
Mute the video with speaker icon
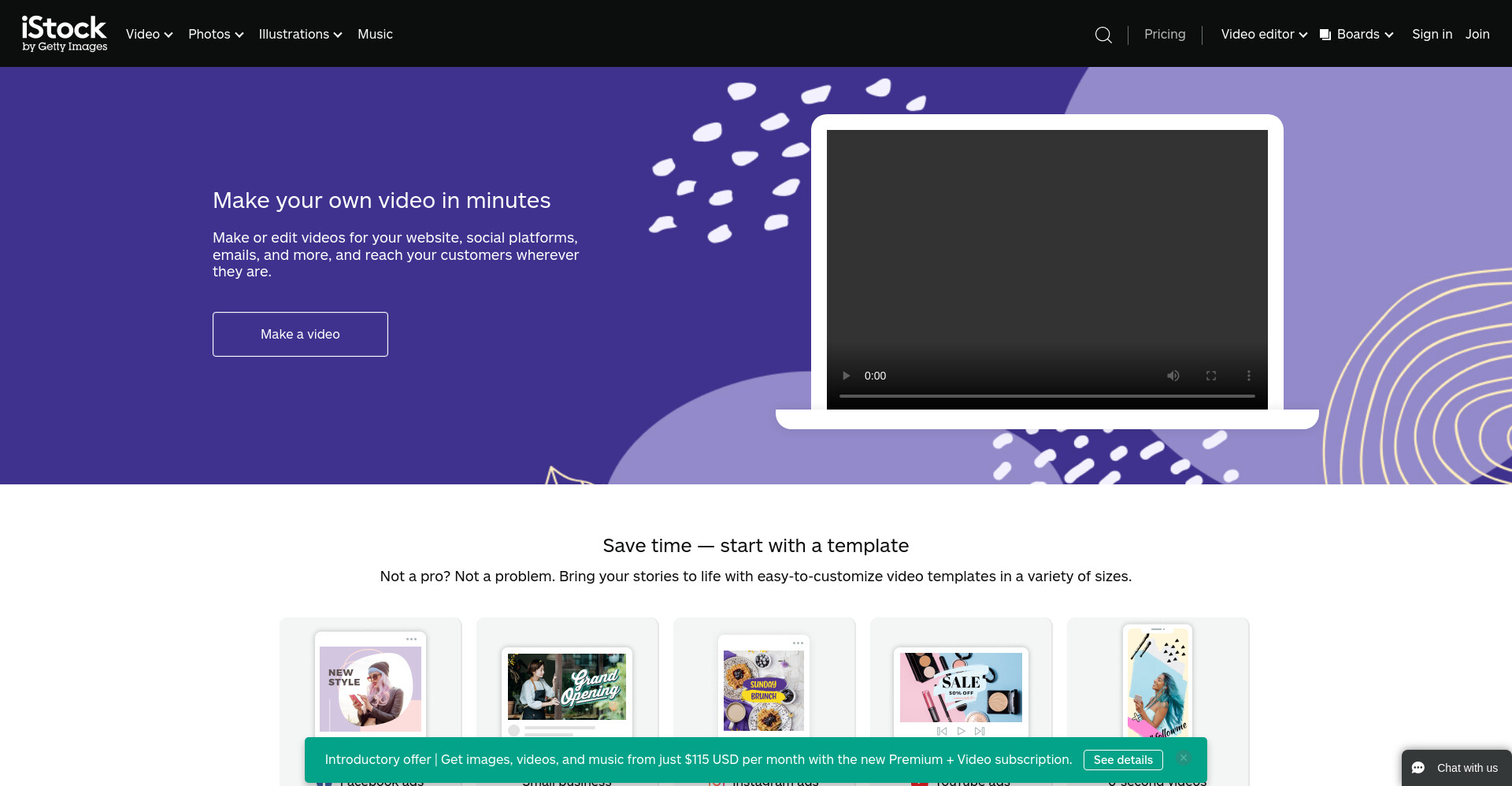(1173, 376)
